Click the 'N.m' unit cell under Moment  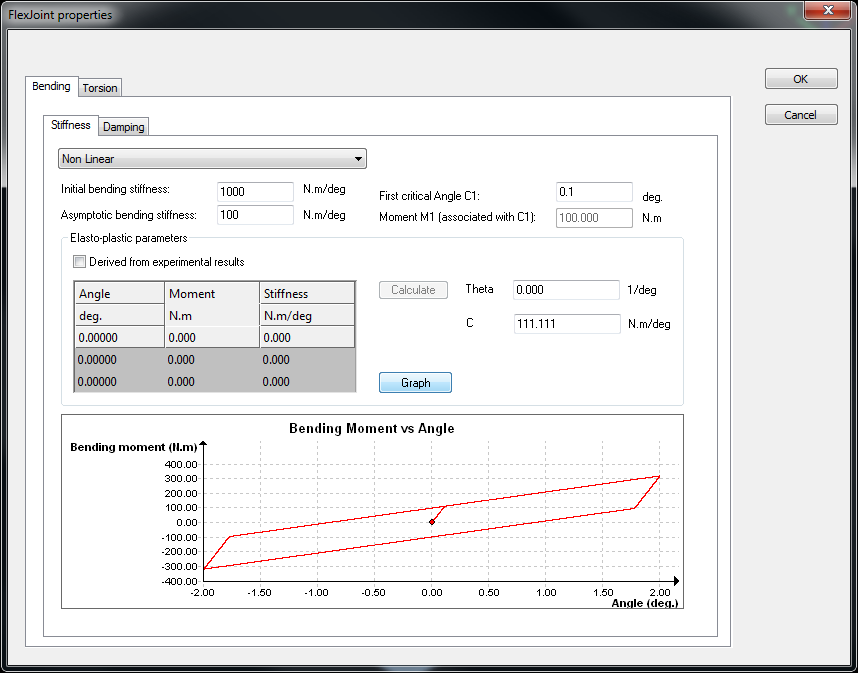coord(212,316)
